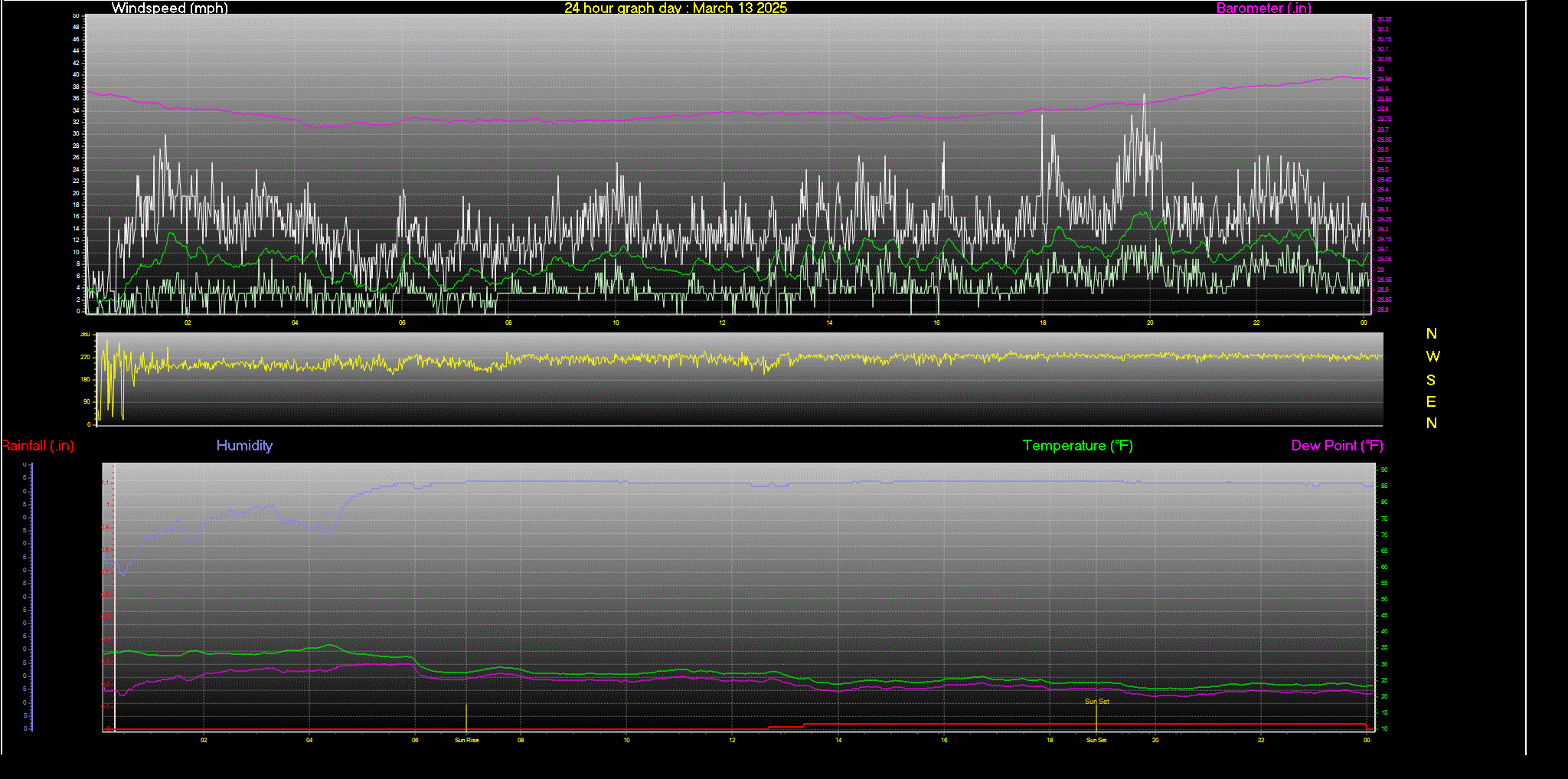This screenshot has width=1568, height=779.
Task: Click the Barometer (.in) label
Action: (x=1263, y=8)
